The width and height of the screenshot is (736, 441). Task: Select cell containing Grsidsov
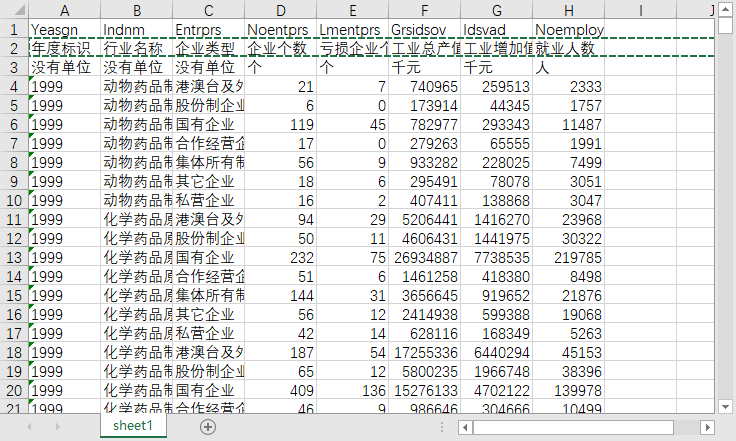click(424, 30)
